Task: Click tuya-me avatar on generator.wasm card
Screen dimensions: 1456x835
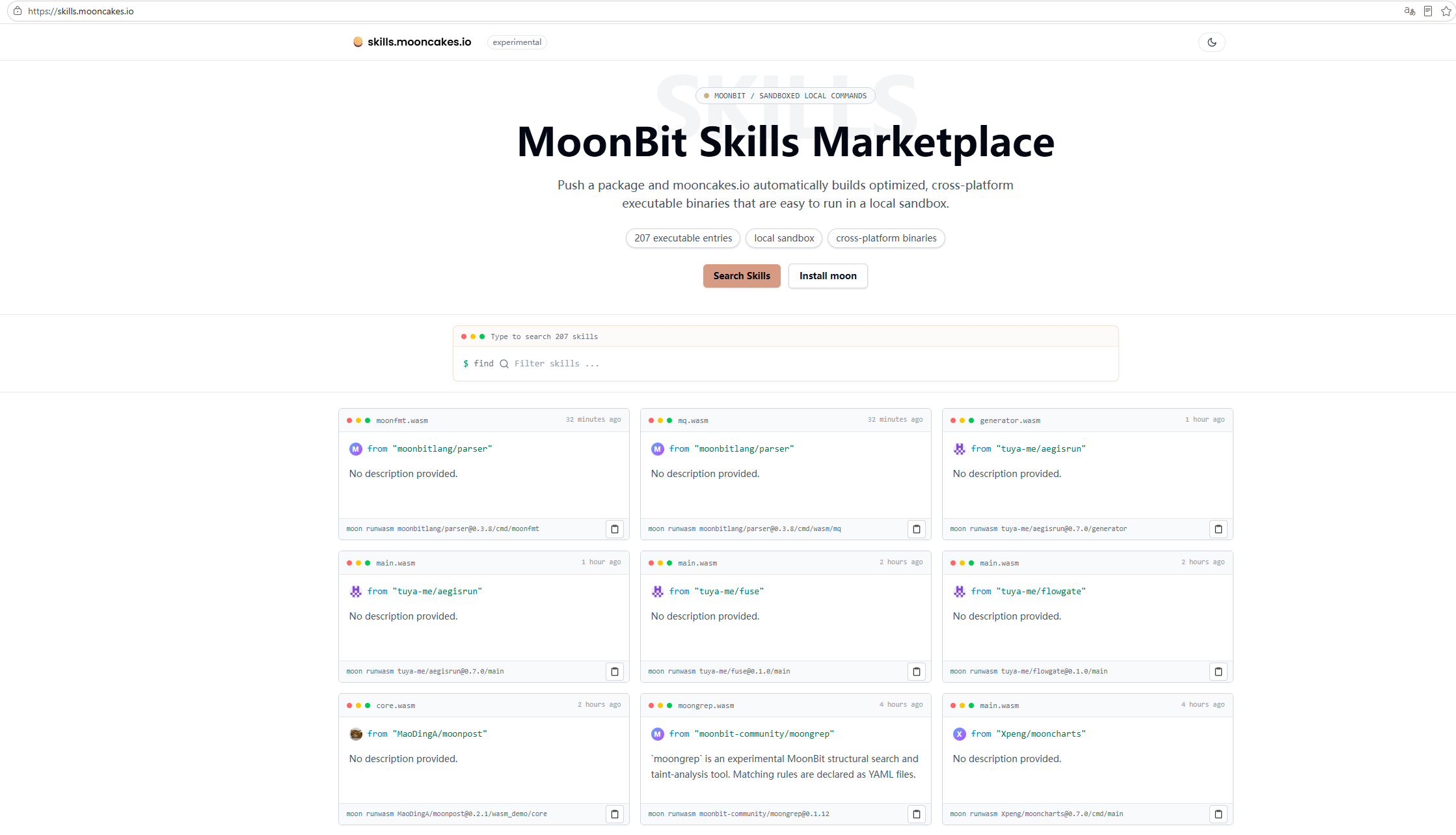Action: (x=959, y=449)
